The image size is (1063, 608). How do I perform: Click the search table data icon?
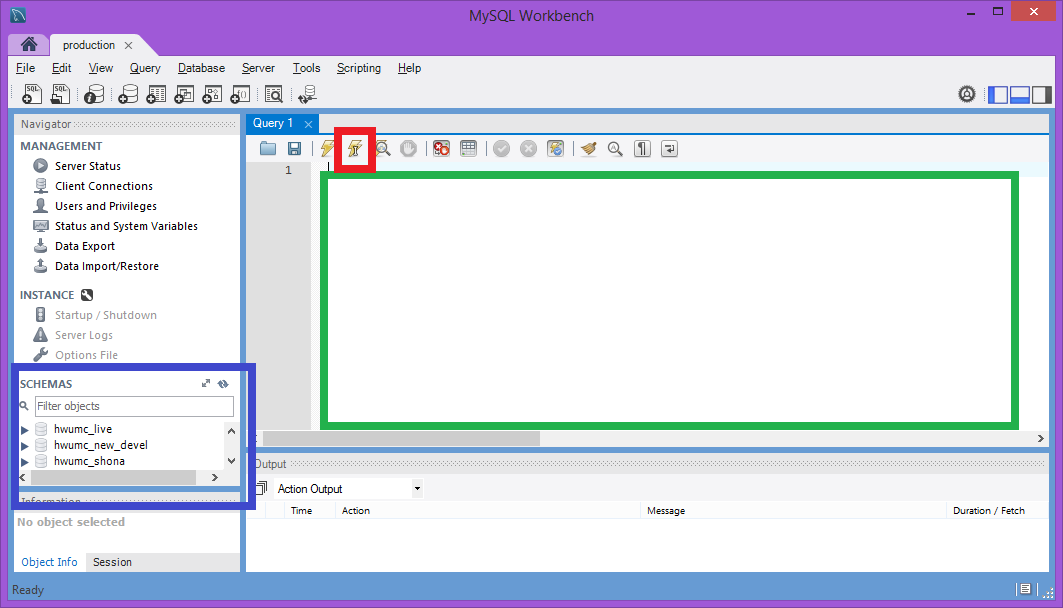(x=274, y=94)
